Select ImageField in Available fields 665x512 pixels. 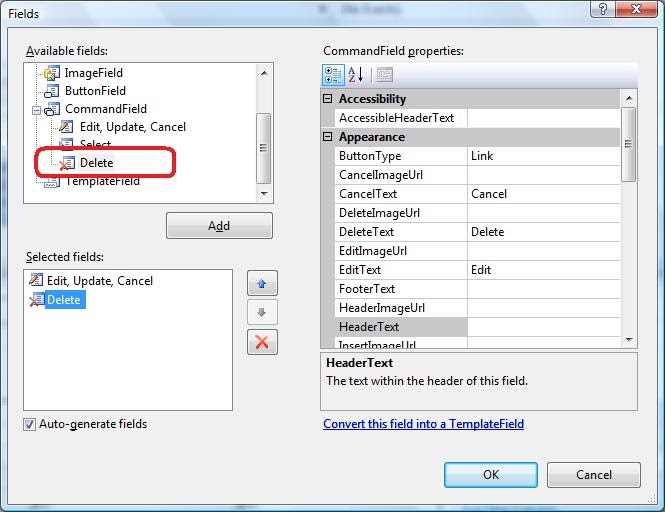[x=94, y=73]
